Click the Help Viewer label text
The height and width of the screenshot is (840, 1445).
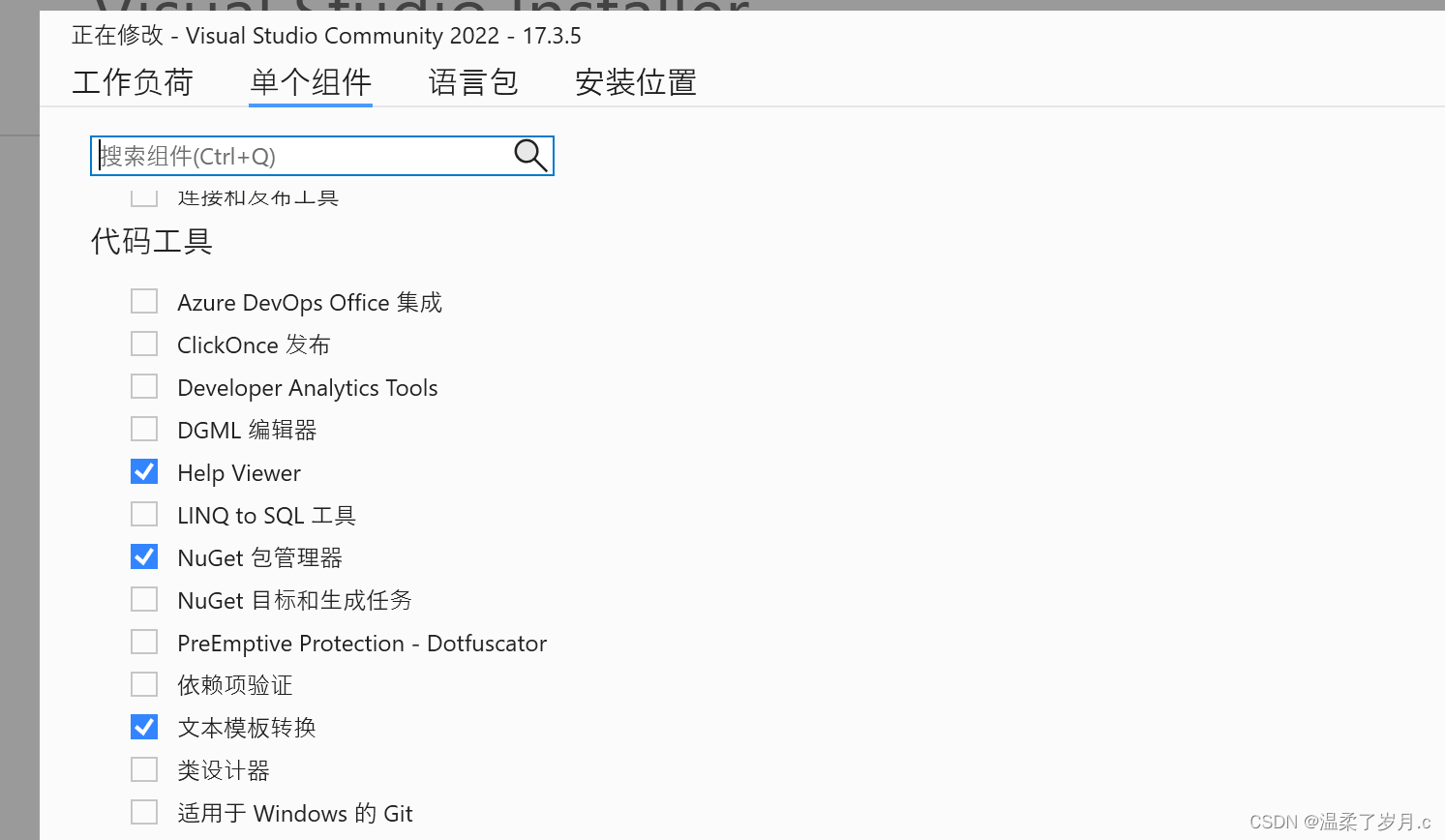(x=239, y=473)
